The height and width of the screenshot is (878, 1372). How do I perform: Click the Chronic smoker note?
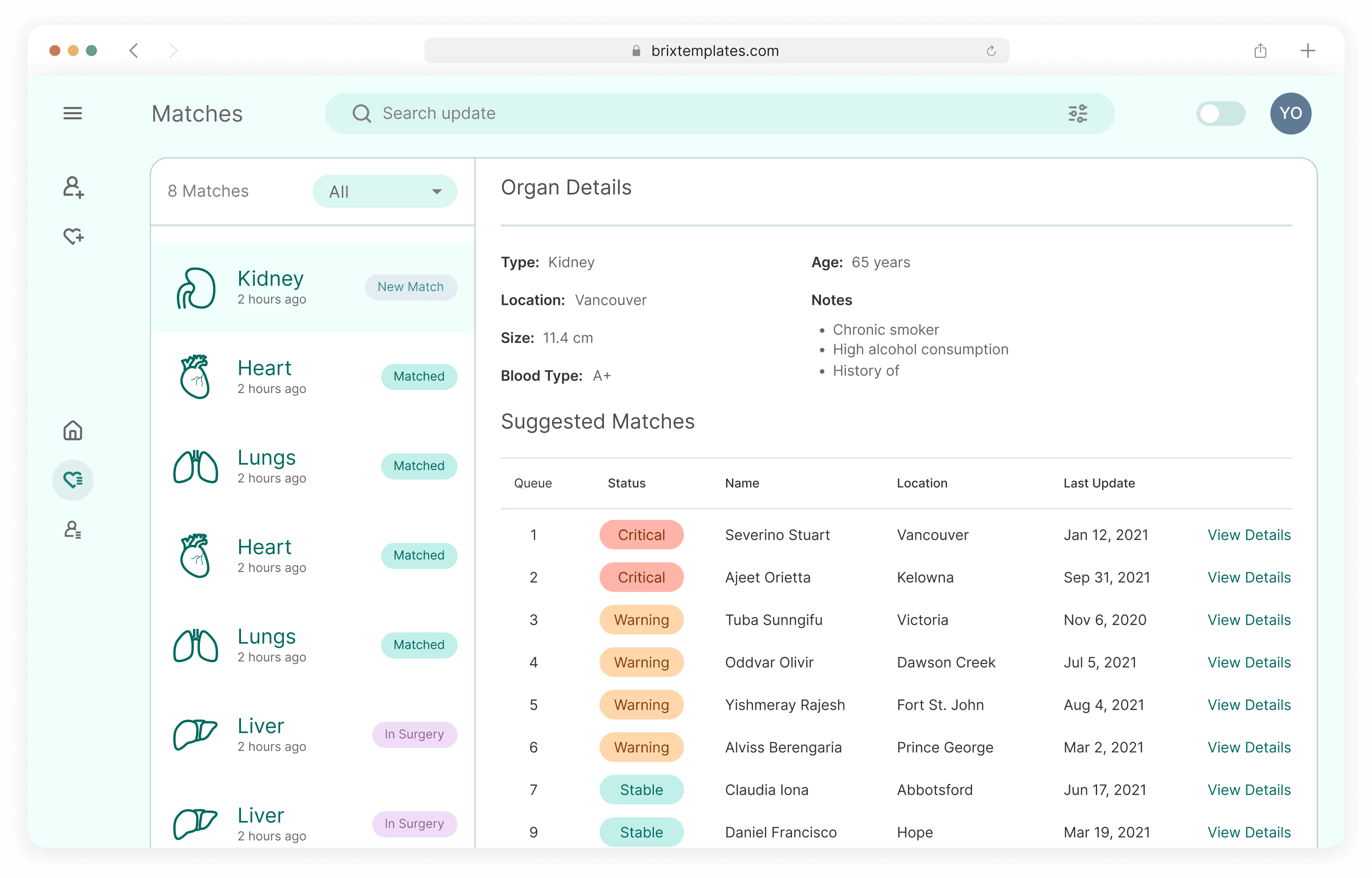click(x=886, y=329)
